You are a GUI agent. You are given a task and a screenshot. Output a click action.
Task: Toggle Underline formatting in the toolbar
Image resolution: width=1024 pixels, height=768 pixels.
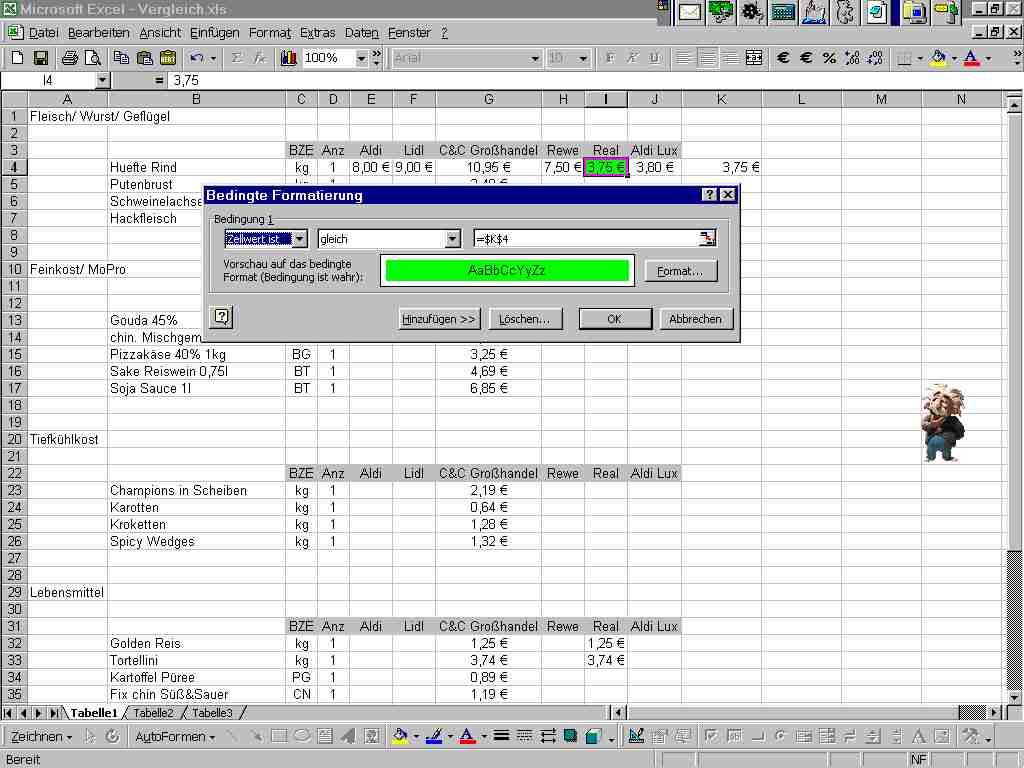tap(654, 58)
